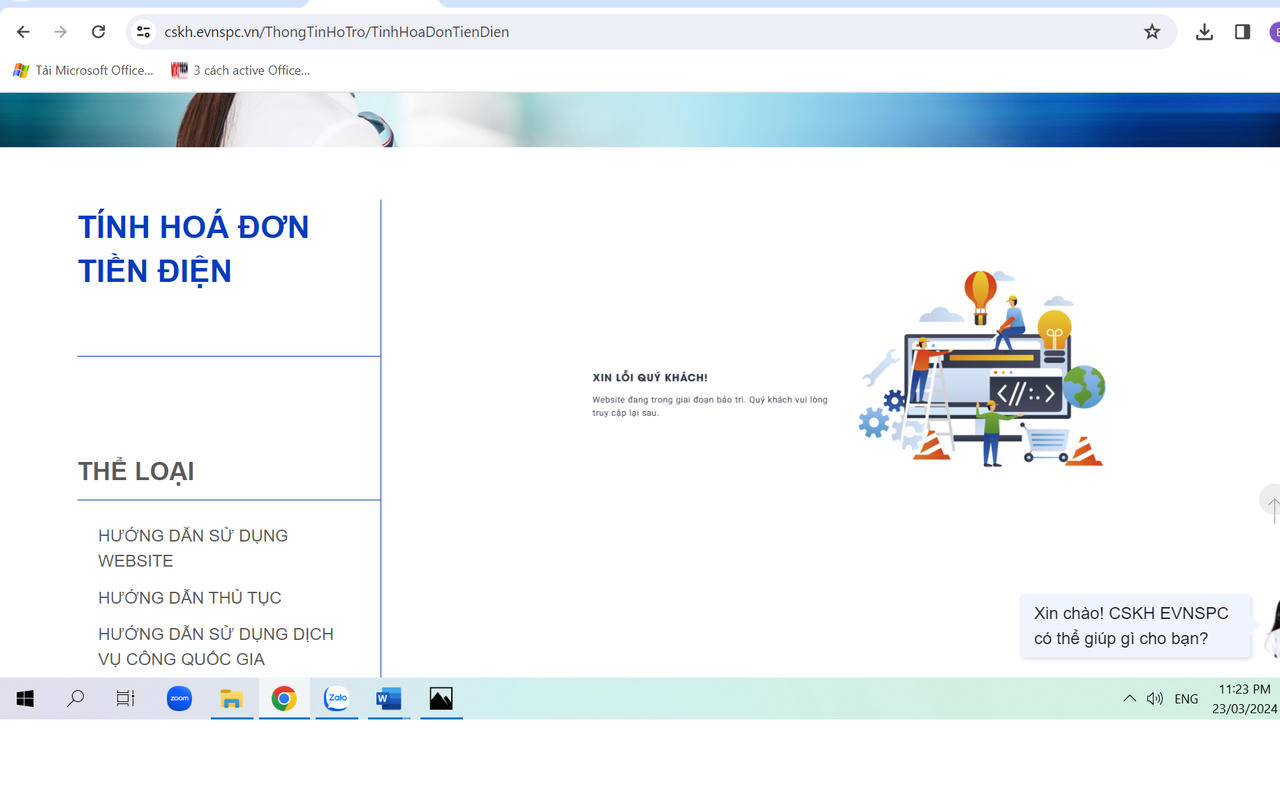
Task: Bookmark this page with the star icon
Action: click(1152, 32)
